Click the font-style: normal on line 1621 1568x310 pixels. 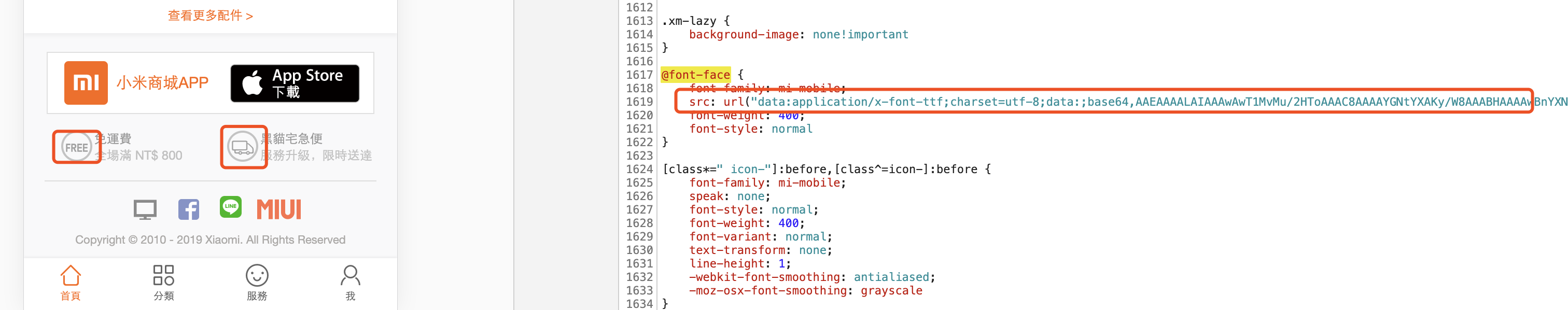750,129
